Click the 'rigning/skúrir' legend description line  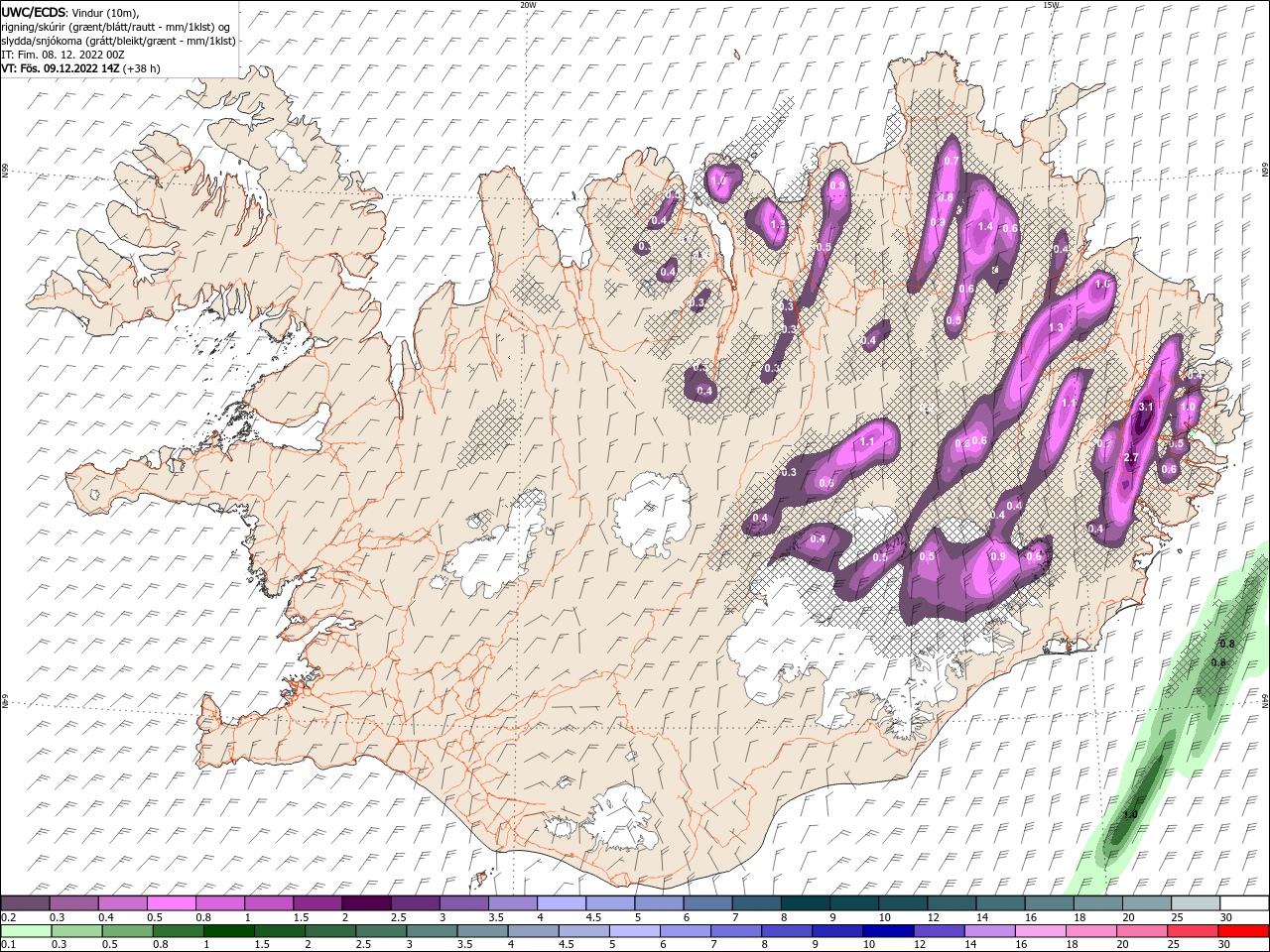pos(116,27)
